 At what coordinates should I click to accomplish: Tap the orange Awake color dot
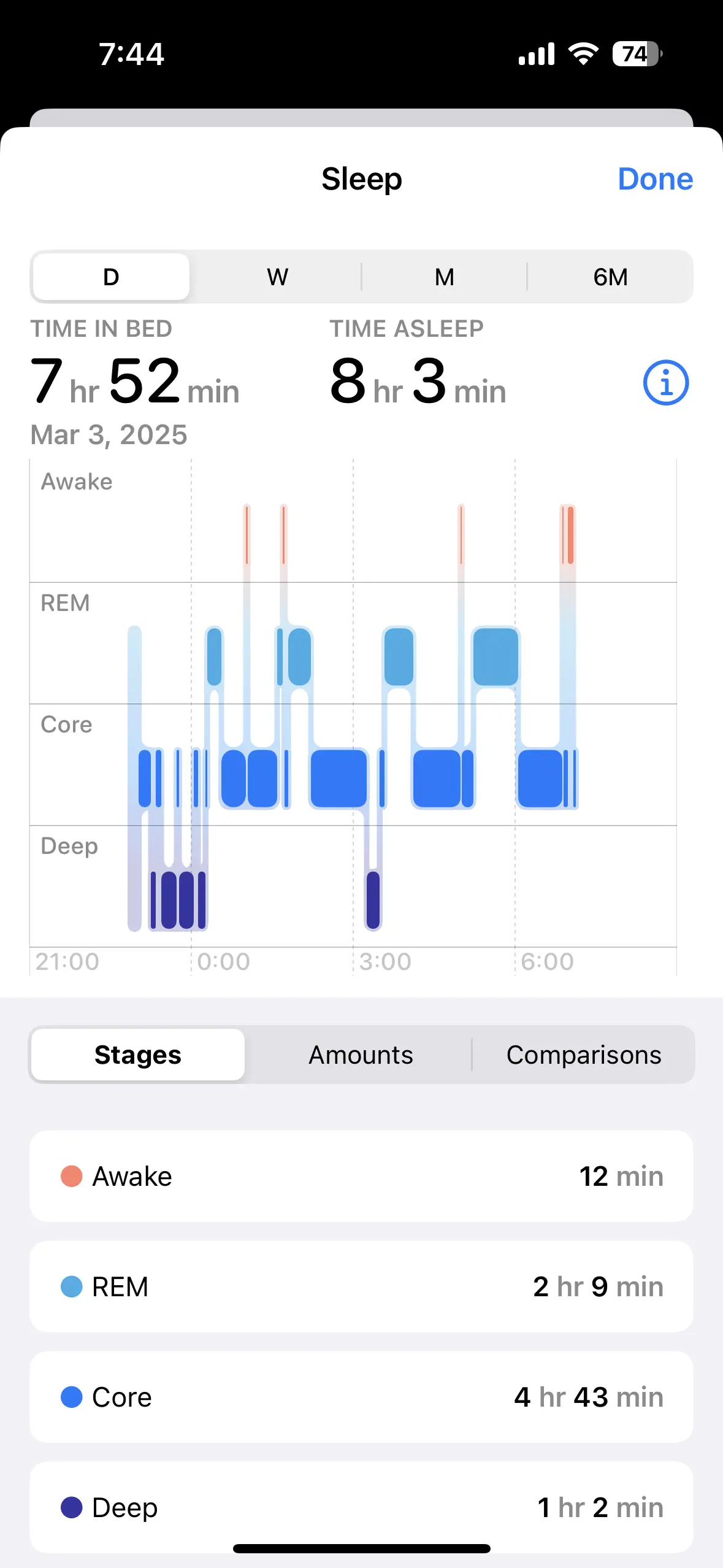pos(72,1176)
